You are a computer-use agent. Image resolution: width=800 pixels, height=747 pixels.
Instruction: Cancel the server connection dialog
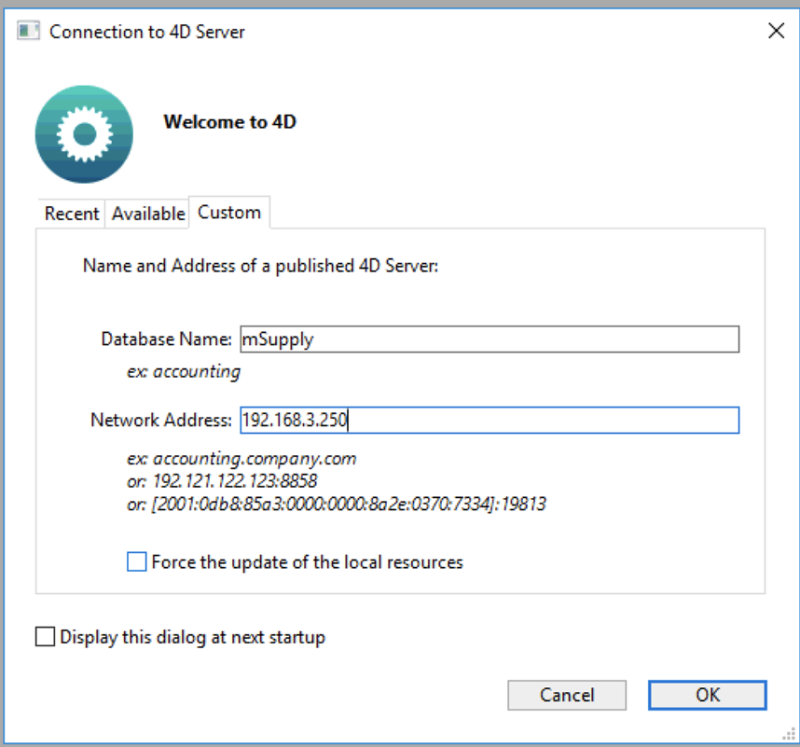coord(567,695)
